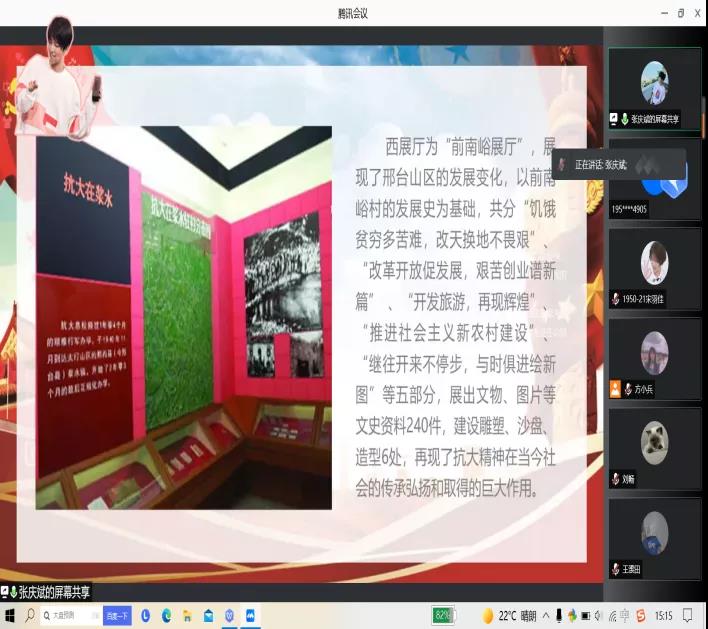Click the Tencent Meeting taskbar icon
Screen dimensions: 708x629
pos(251,615)
